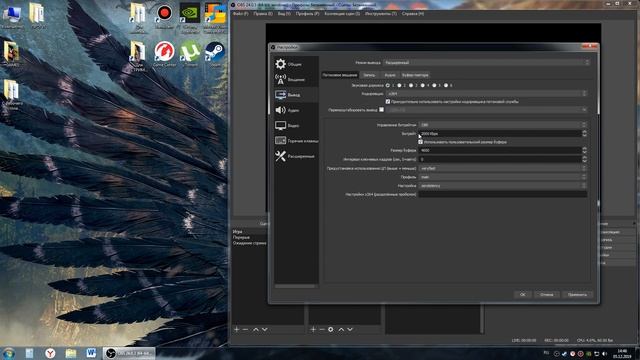Select audio track 2 radio button
Screen dimensions: 640x360
(x=399, y=85)
